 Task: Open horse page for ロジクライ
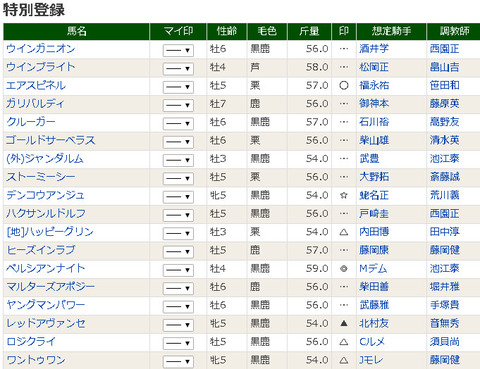[31, 342]
